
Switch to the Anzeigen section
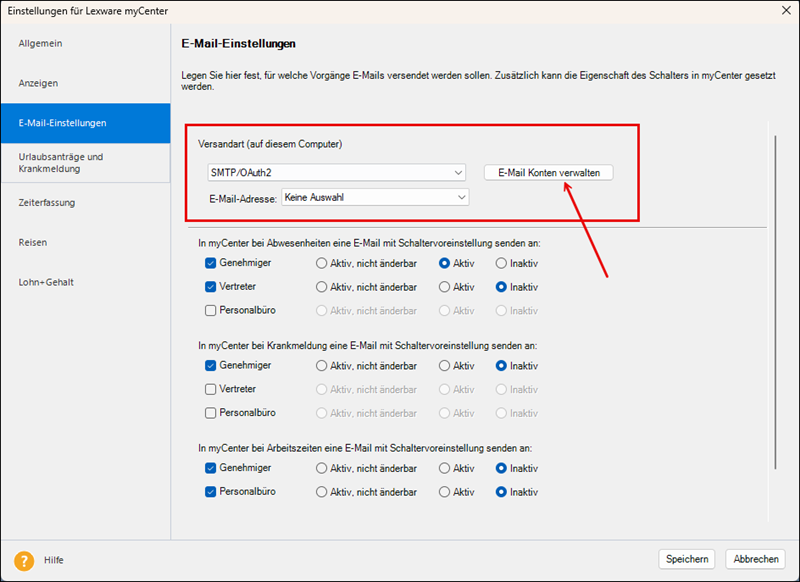pos(86,83)
